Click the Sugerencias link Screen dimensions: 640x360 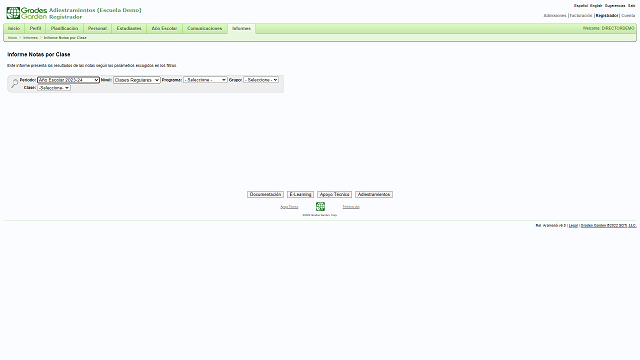pyautogui.click(x=615, y=6)
